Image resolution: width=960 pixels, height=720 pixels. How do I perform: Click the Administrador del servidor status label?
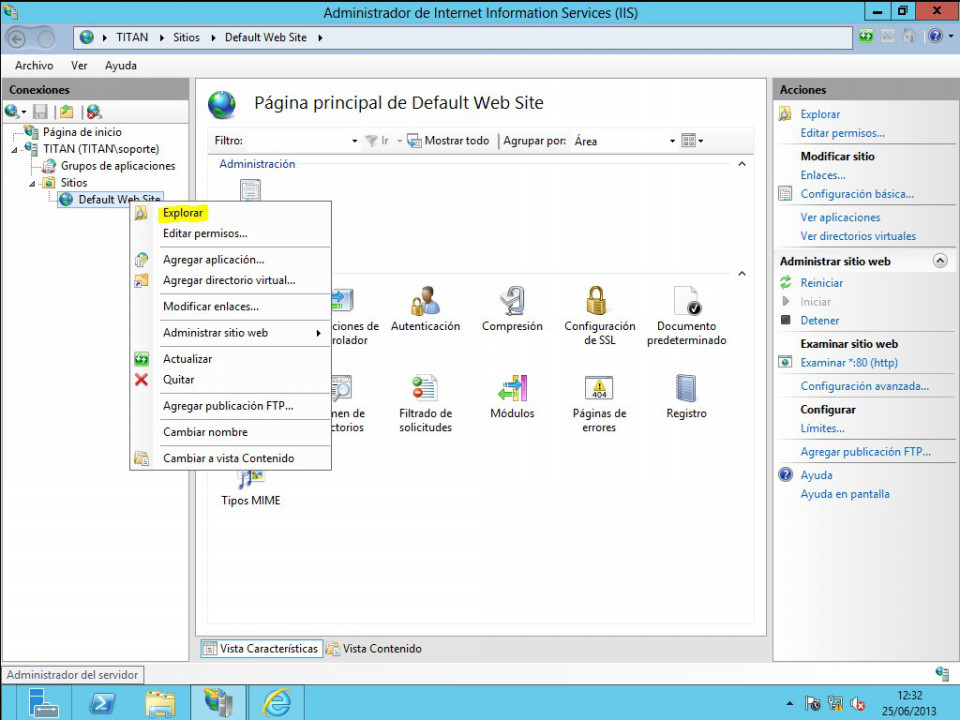click(72, 675)
